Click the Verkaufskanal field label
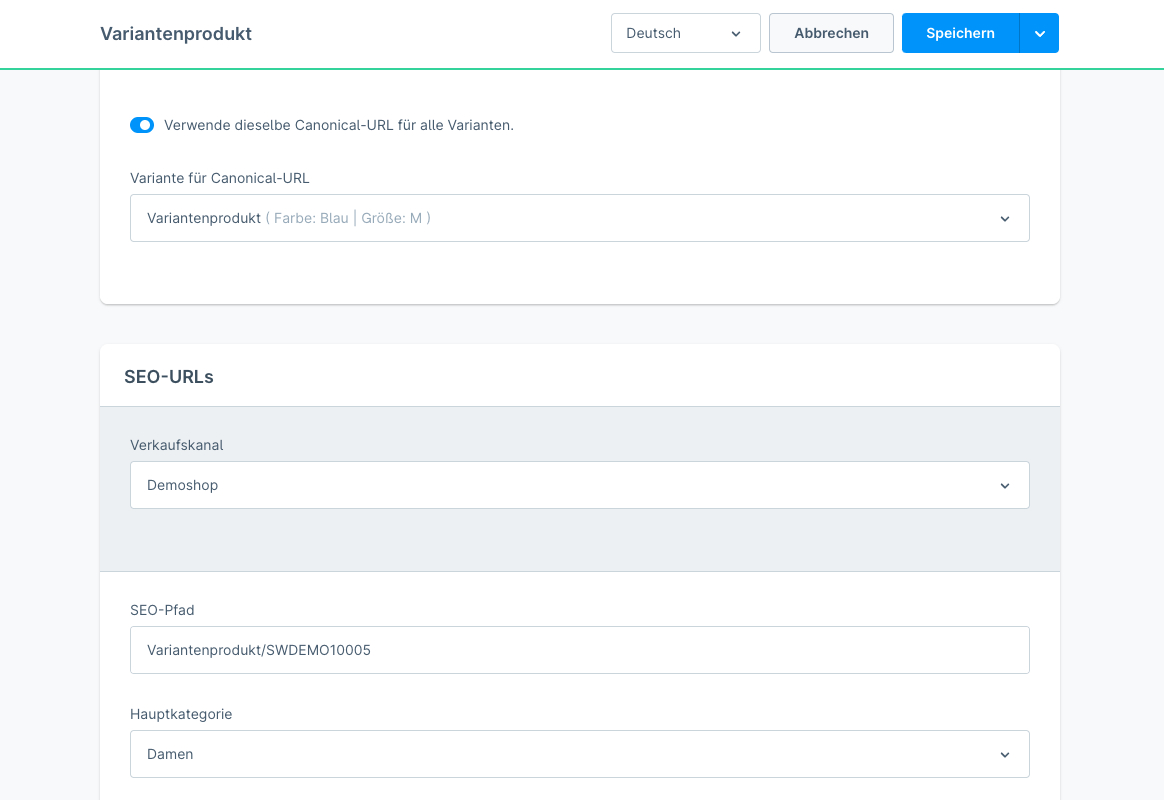 click(x=177, y=445)
